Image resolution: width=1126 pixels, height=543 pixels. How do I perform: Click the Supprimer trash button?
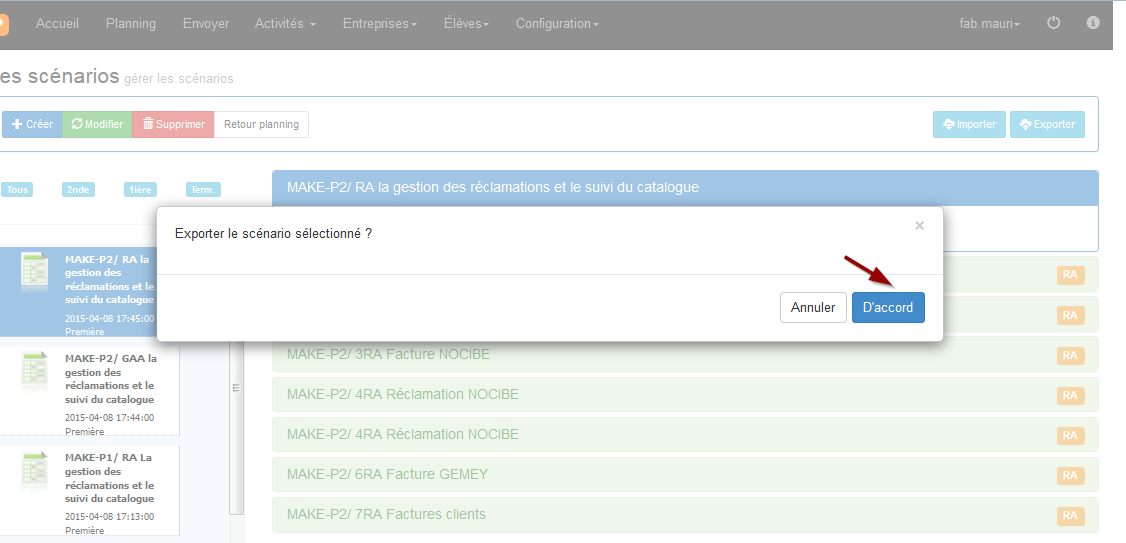point(173,124)
